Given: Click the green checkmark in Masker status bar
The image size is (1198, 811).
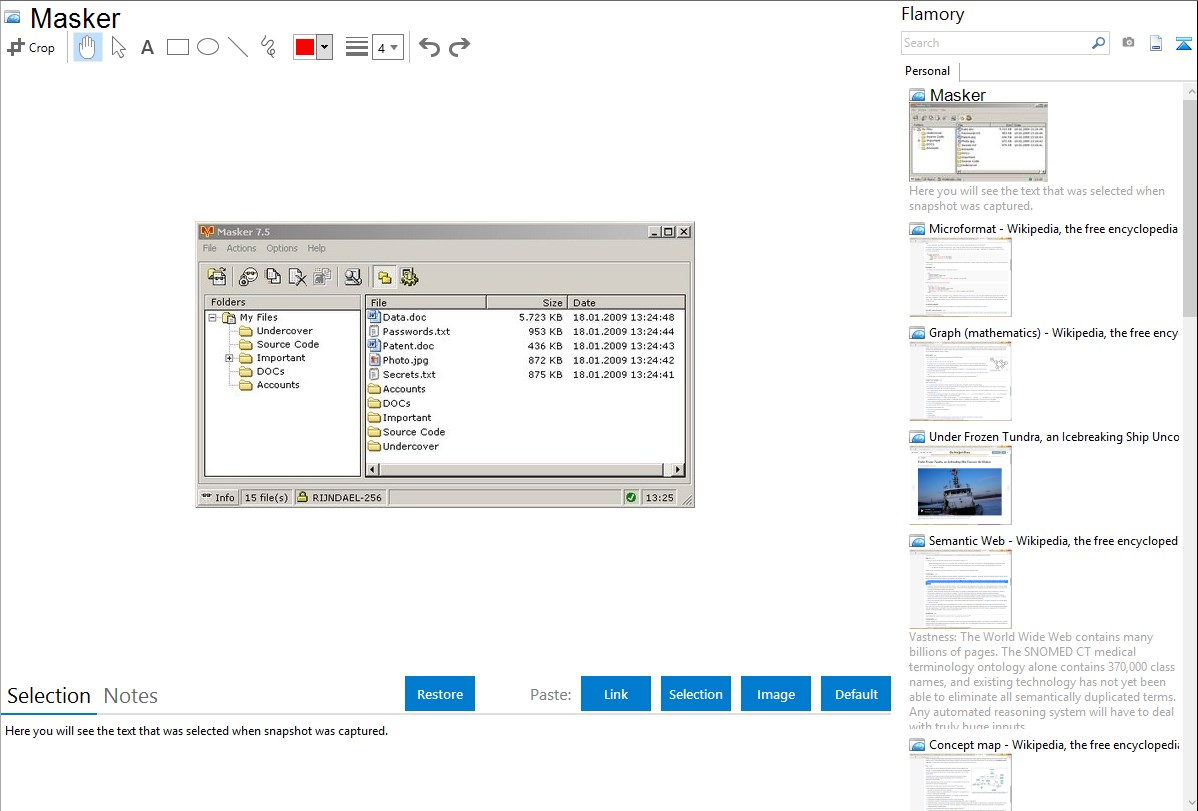Looking at the screenshot, I should coord(631,498).
